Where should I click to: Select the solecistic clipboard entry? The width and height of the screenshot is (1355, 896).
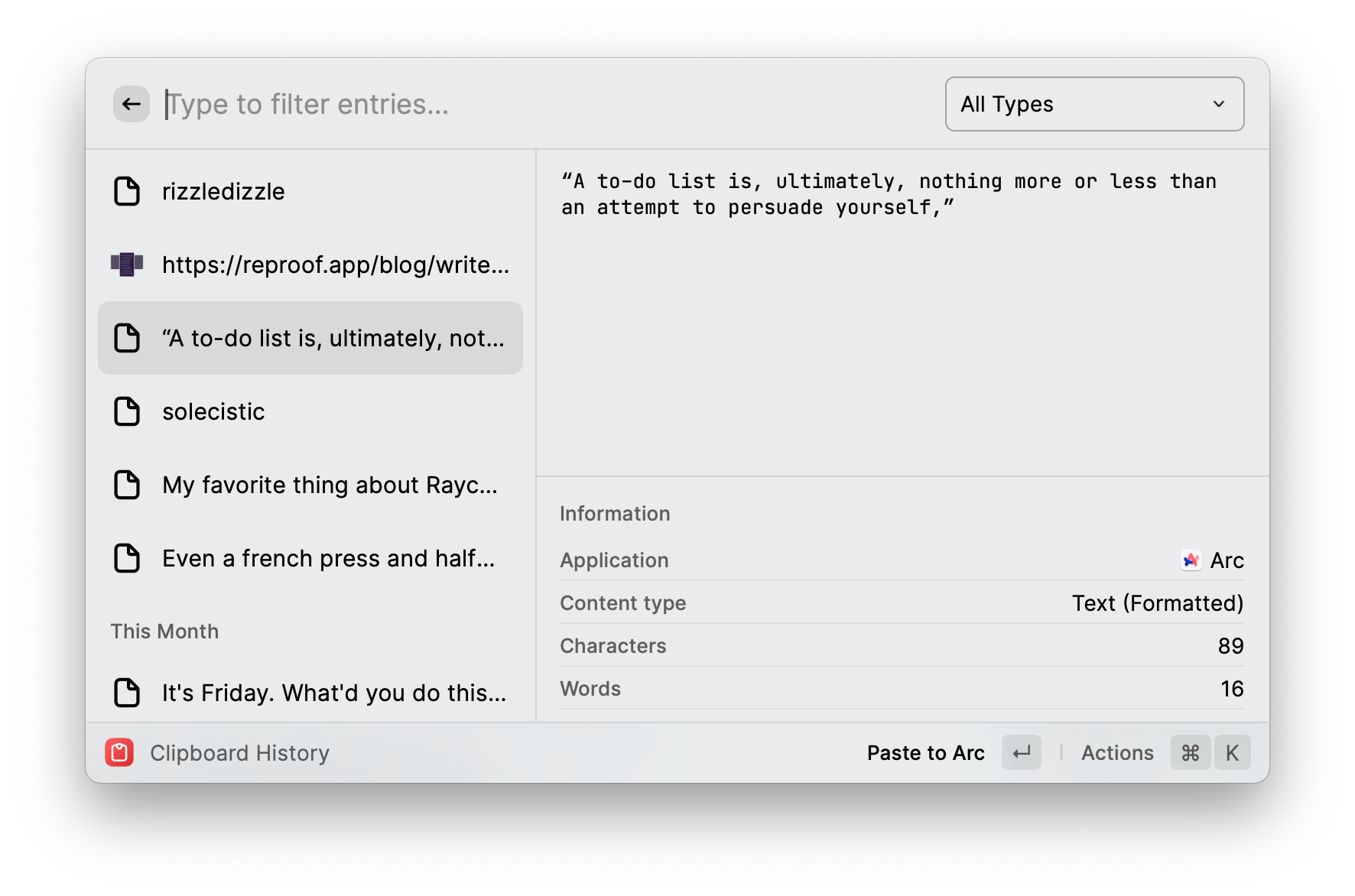coord(310,411)
